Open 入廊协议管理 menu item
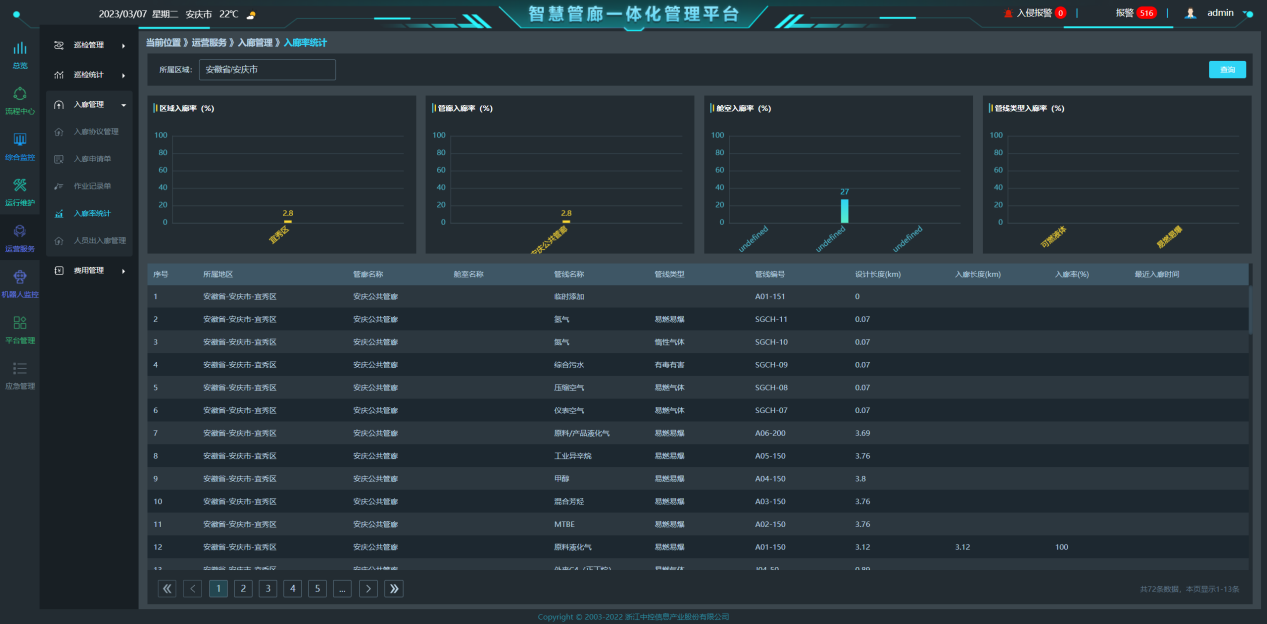Screen dimensions: 1267x624 (96, 132)
